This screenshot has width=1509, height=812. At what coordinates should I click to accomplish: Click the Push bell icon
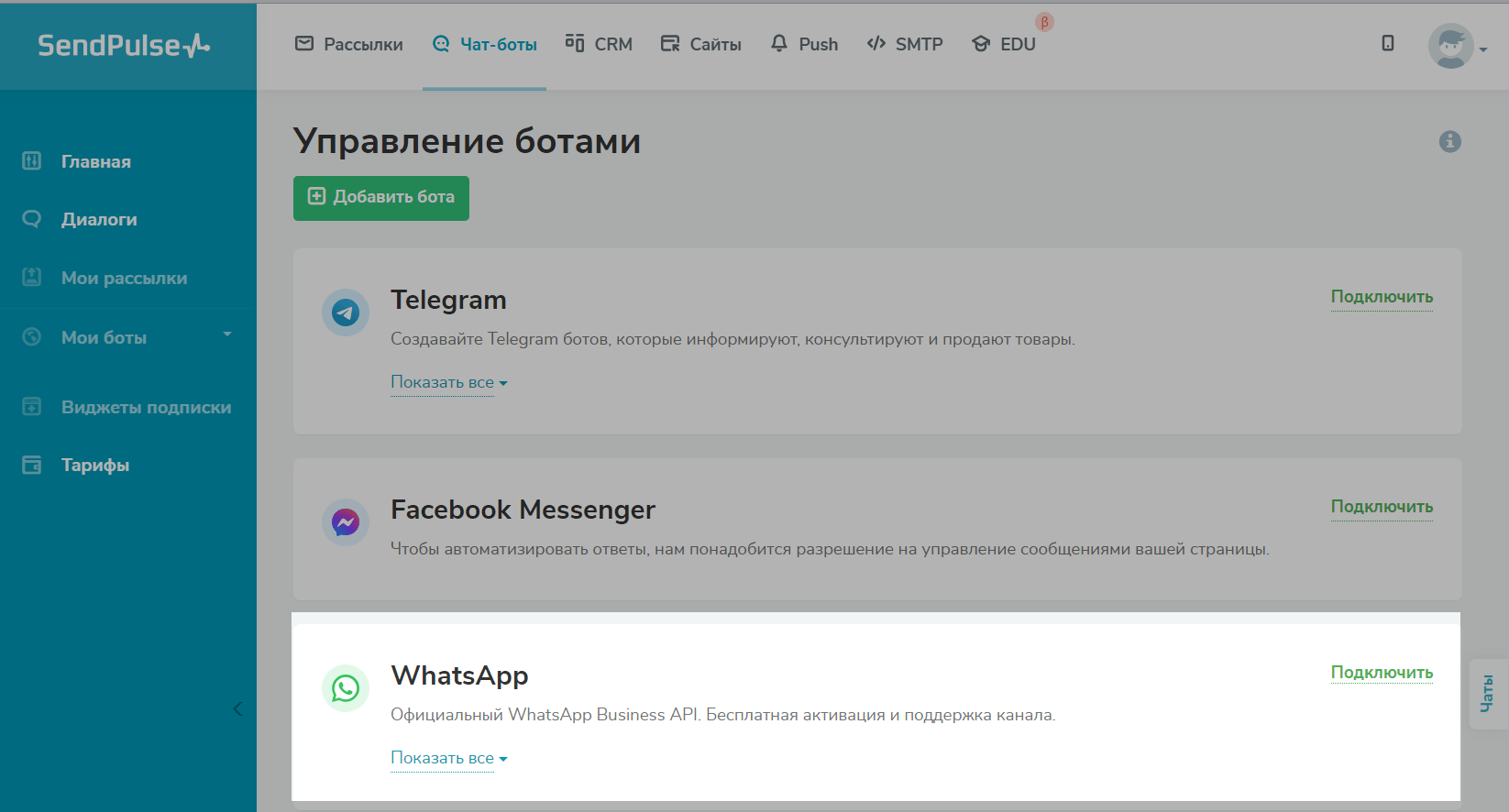tap(779, 43)
